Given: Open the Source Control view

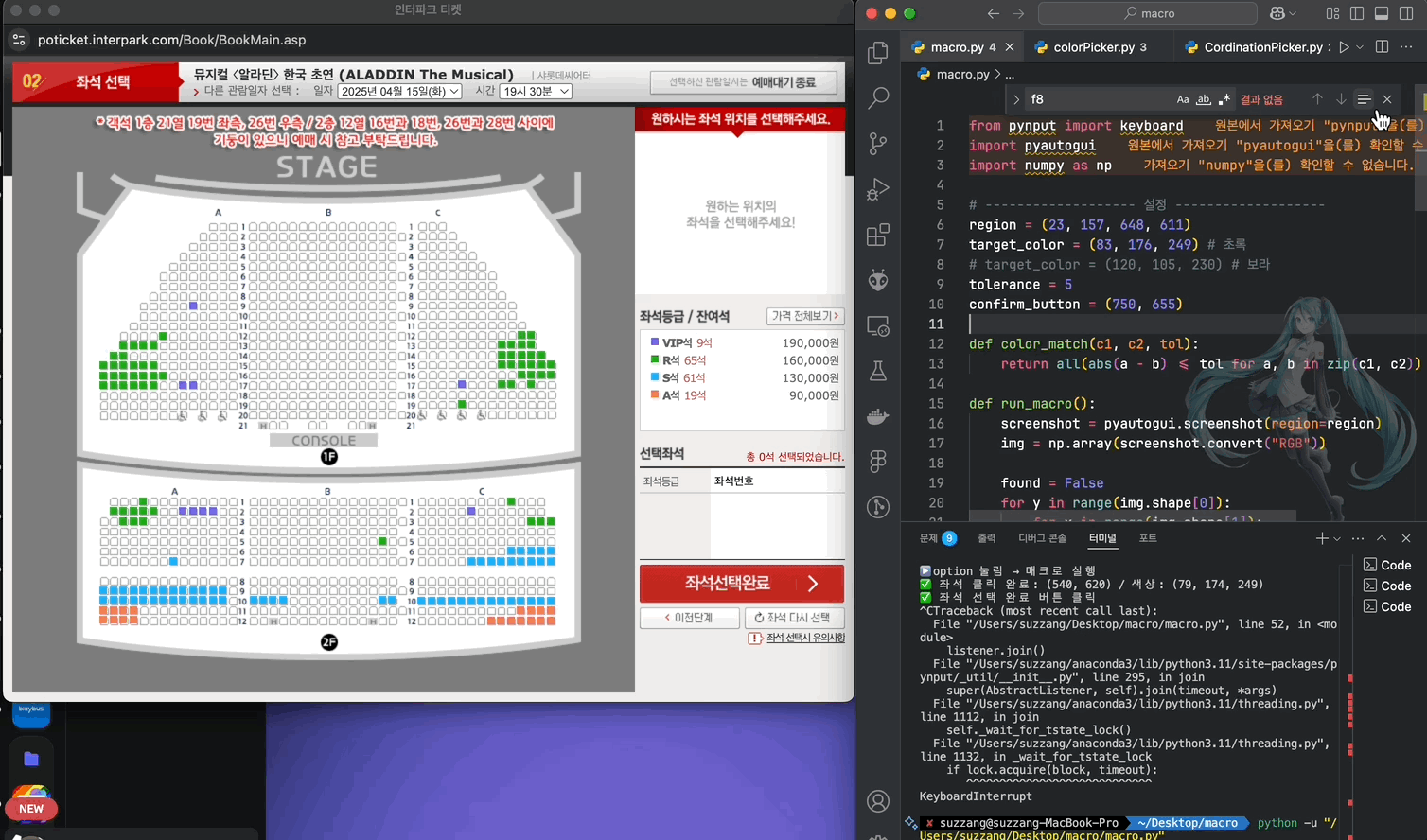Looking at the screenshot, I should click(x=878, y=143).
